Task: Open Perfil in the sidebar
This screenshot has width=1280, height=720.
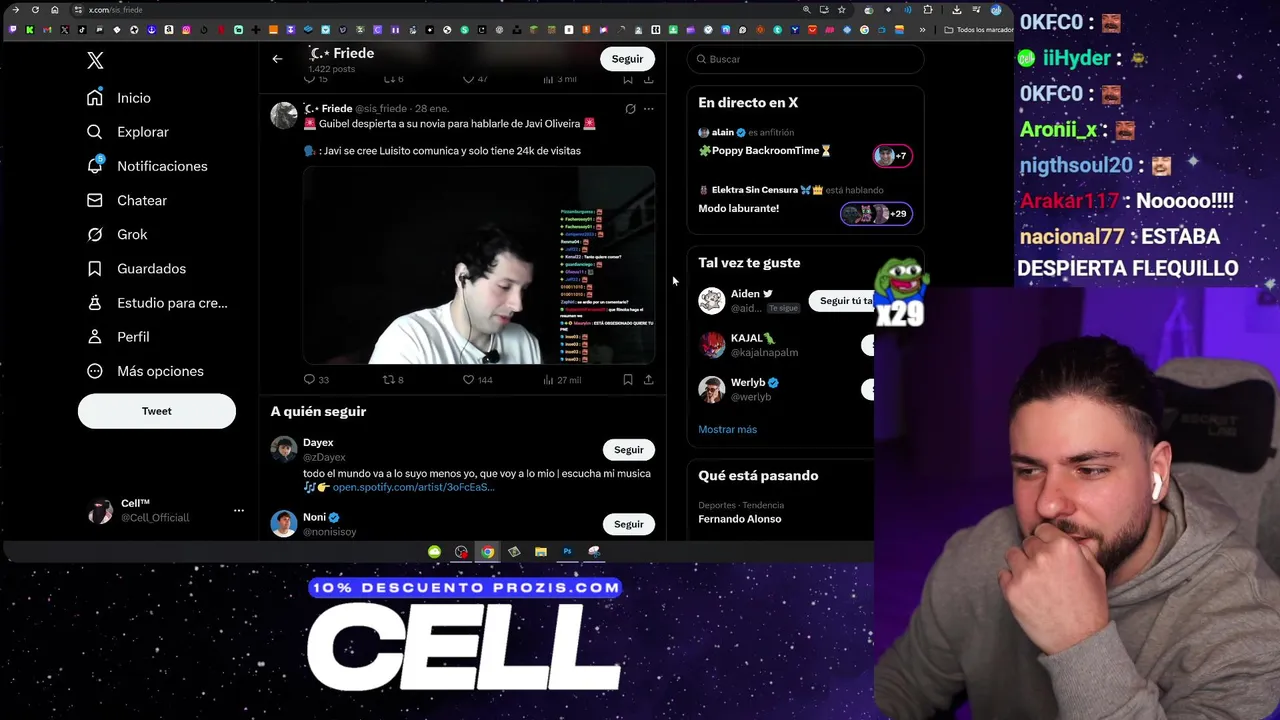Action: (117, 337)
